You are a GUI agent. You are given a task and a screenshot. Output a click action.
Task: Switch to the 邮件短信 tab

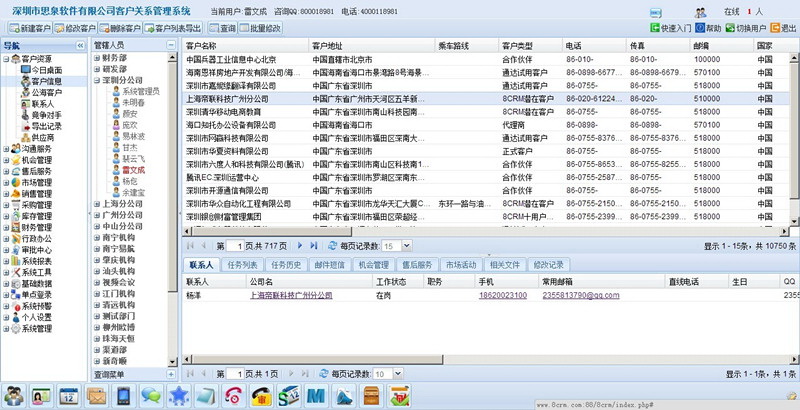[330, 265]
